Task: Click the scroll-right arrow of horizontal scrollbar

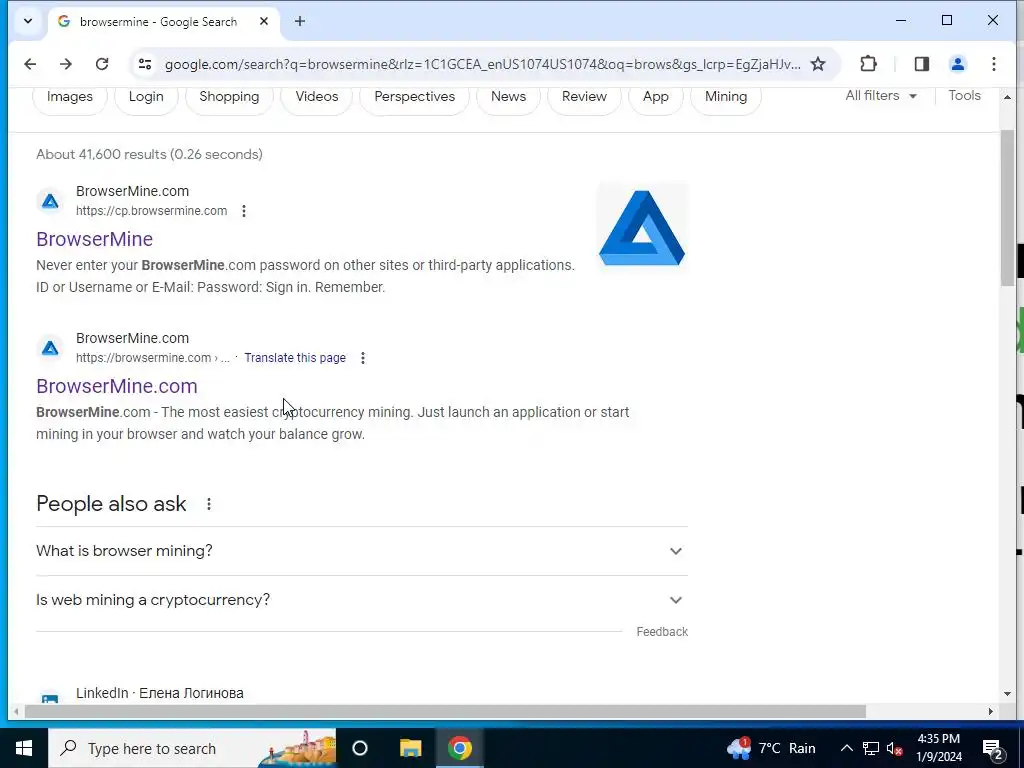Action: [991, 711]
